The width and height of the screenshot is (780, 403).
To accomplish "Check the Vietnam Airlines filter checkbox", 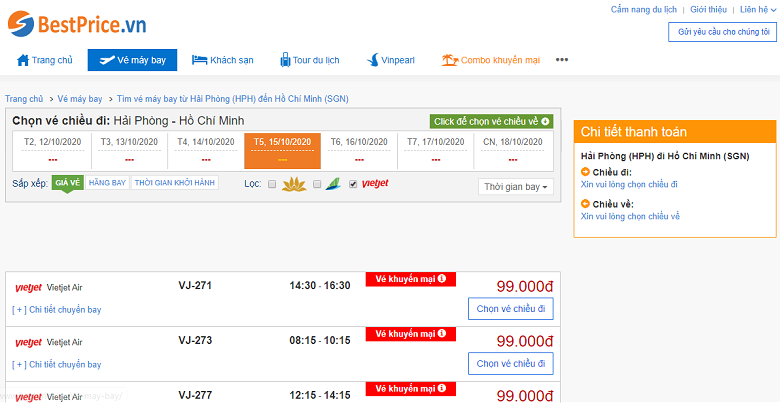I will click(x=272, y=184).
